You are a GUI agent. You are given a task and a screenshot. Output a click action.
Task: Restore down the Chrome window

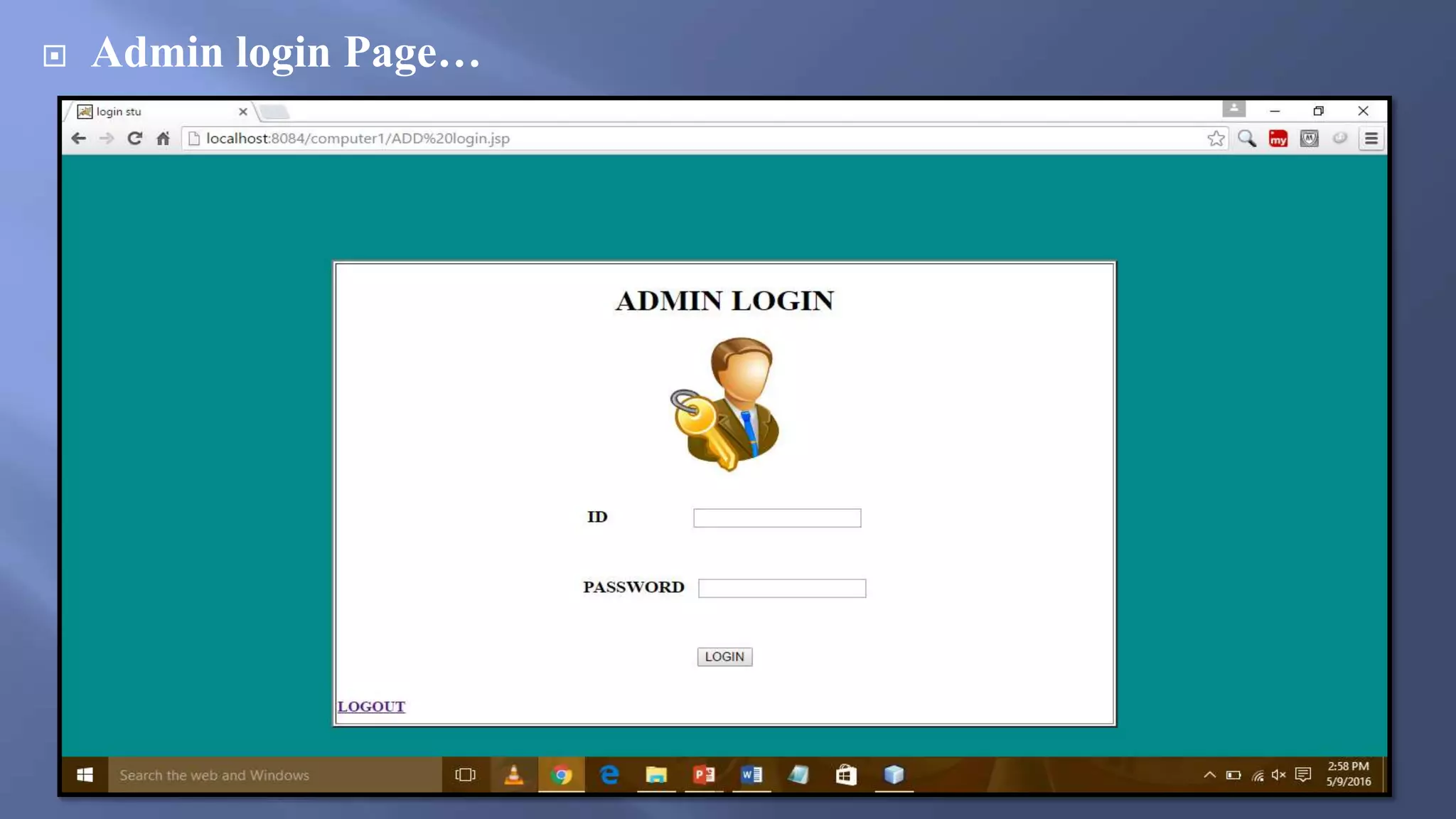pyautogui.click(x=1319, y=111)
